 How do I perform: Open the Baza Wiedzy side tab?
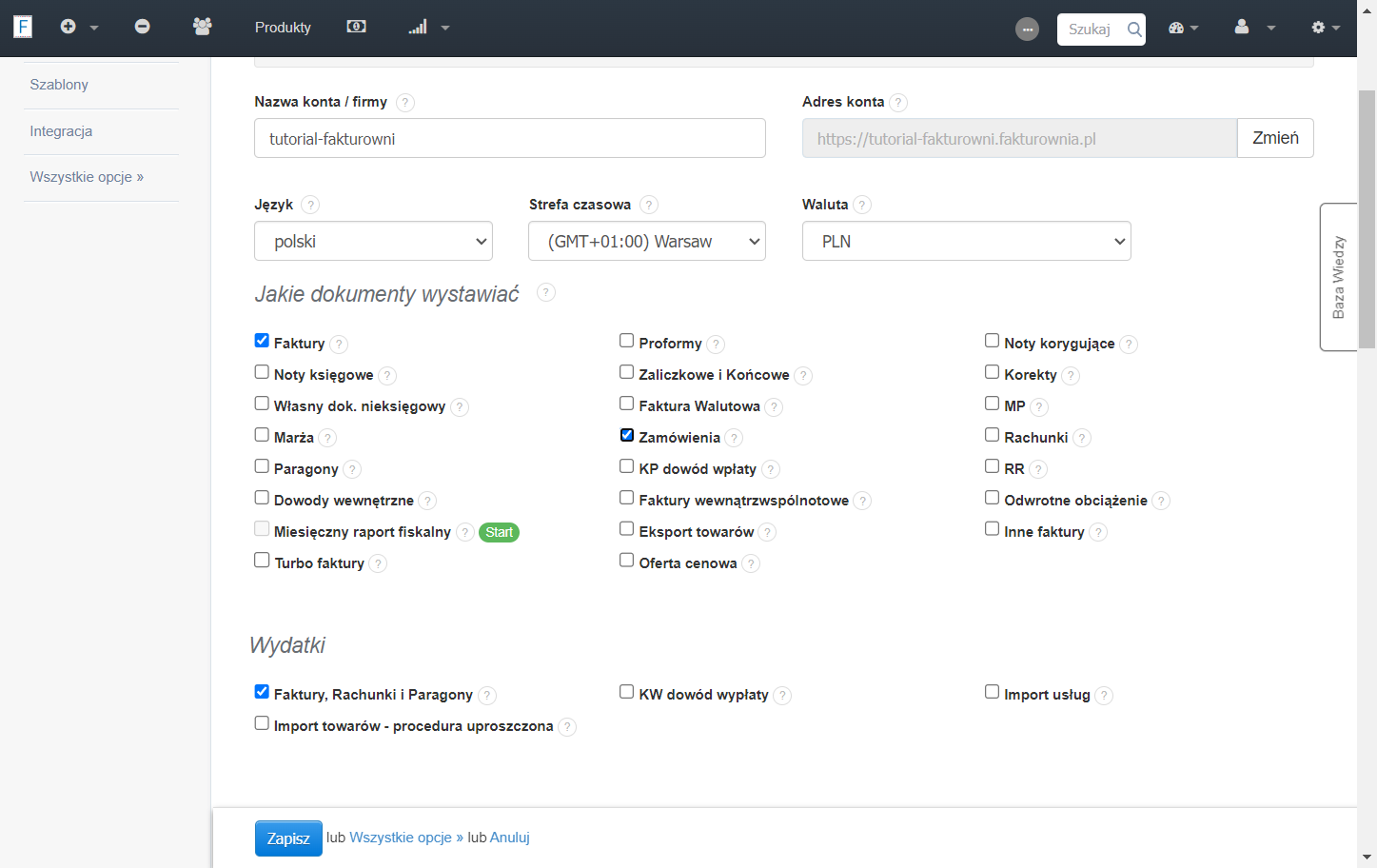(1338, 277)
